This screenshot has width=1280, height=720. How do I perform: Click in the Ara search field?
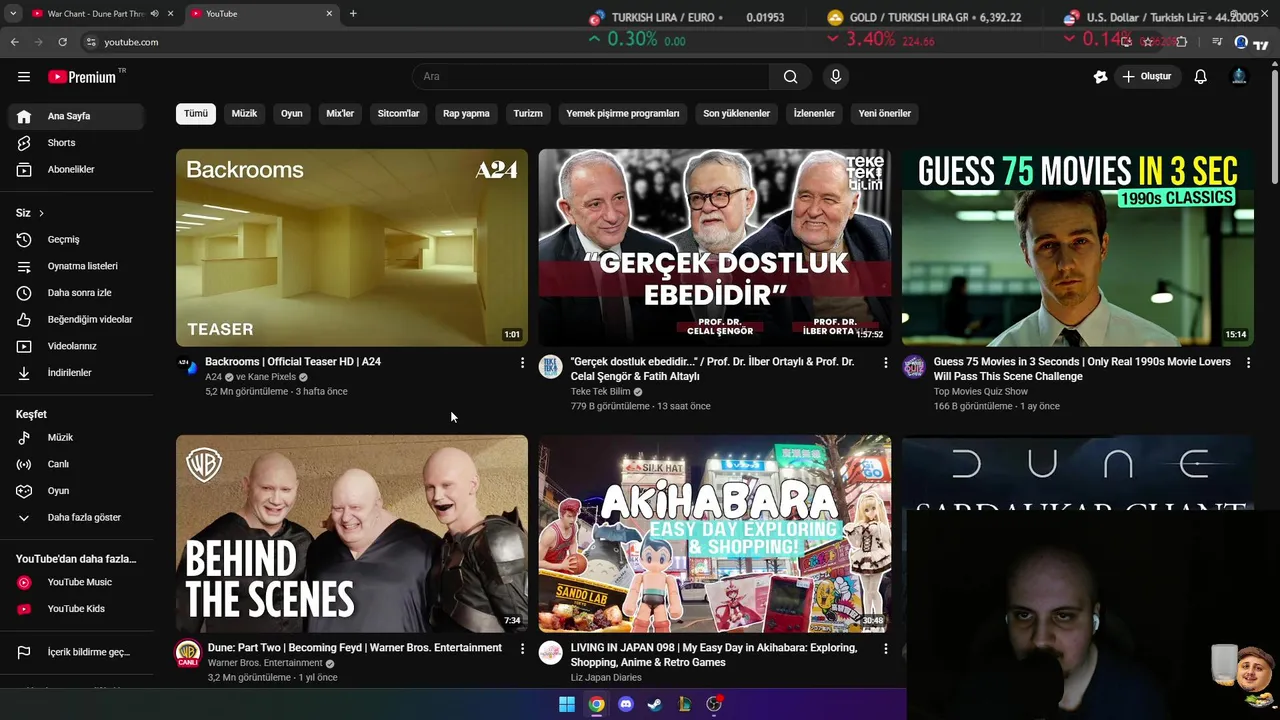(590, 77)
